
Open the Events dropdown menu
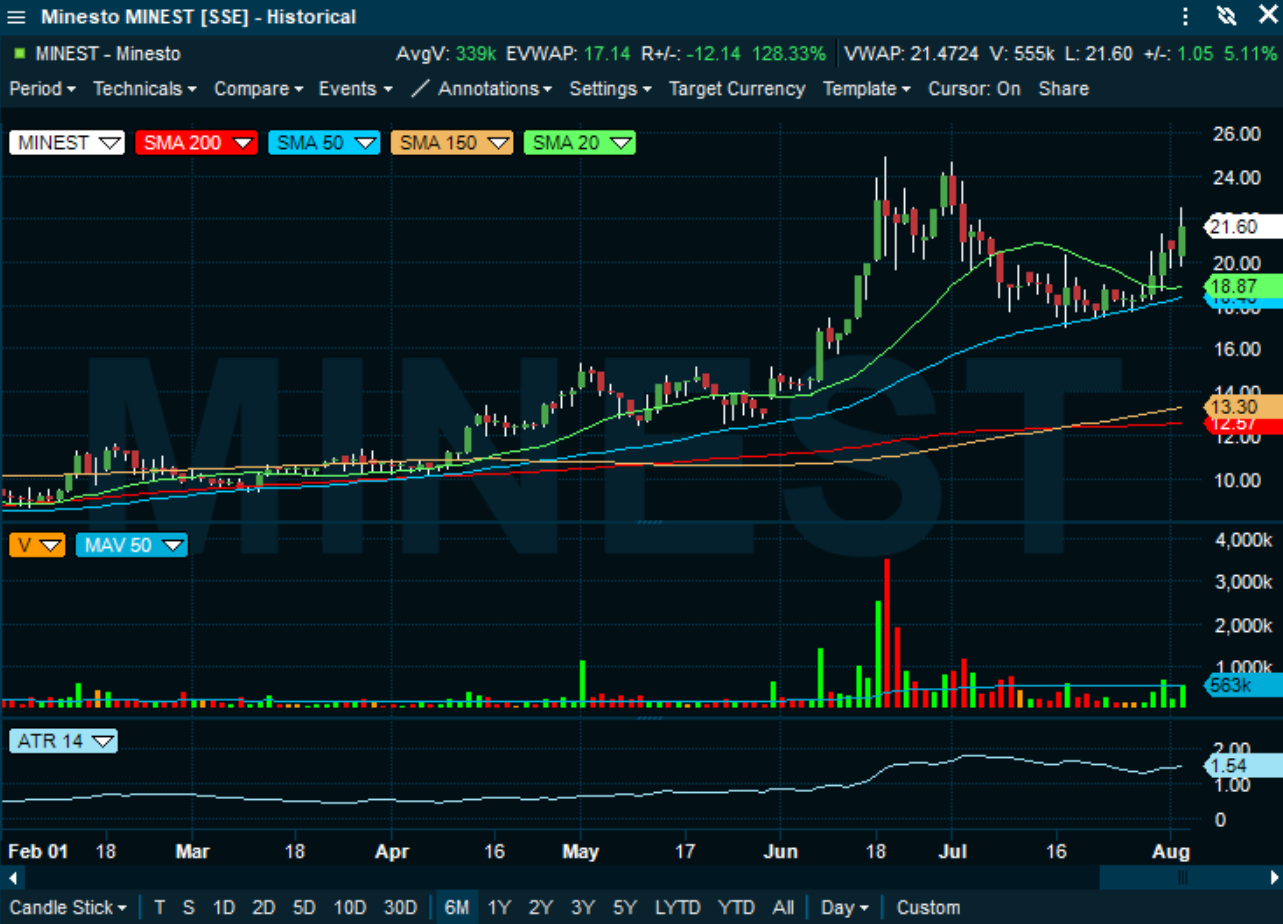point(356,88)
